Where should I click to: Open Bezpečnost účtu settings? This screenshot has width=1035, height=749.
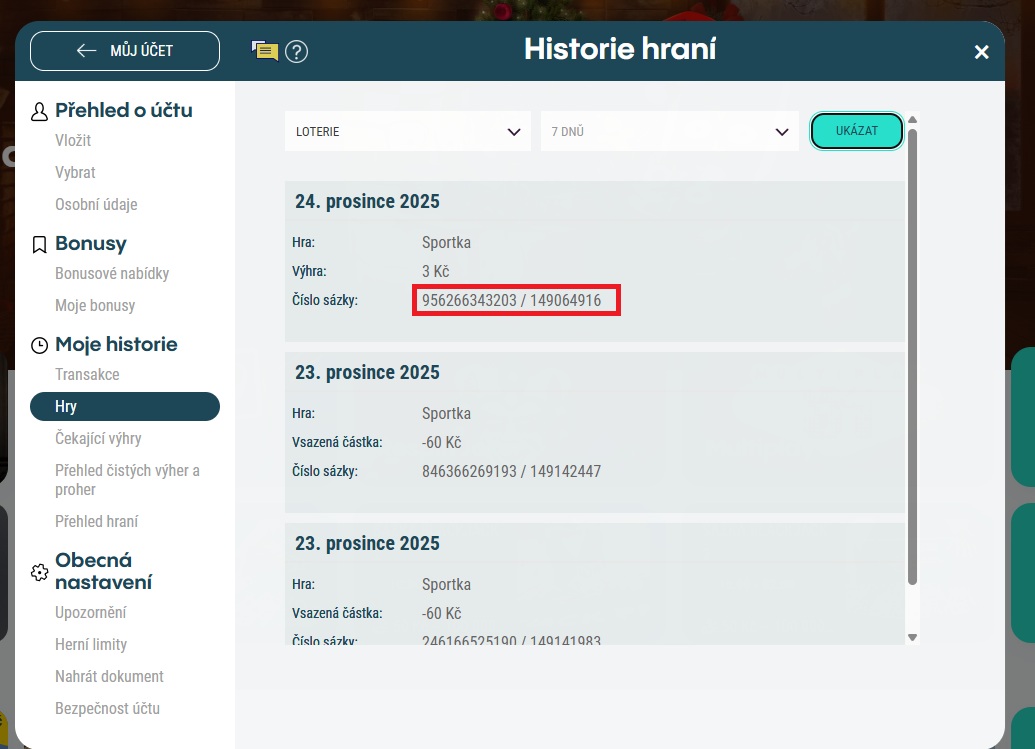point(107,709)
